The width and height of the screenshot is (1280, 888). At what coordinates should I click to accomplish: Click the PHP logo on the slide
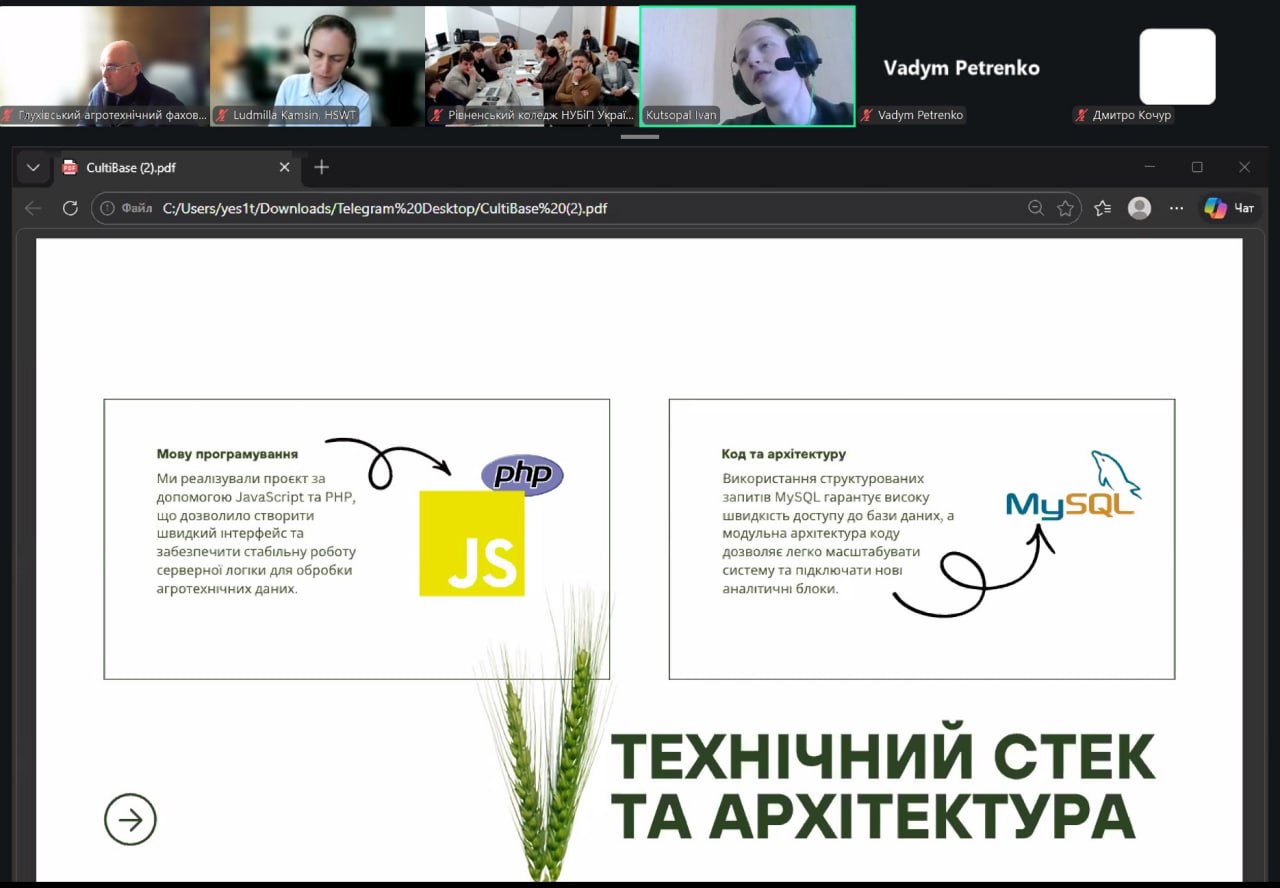tap(522, 474)
